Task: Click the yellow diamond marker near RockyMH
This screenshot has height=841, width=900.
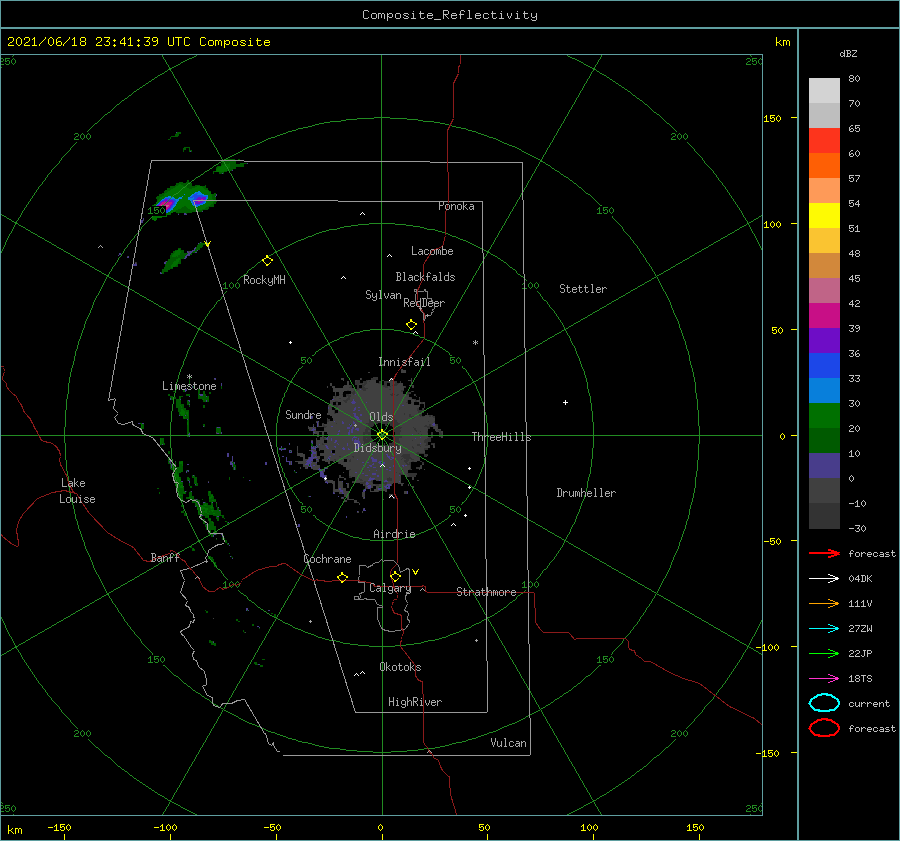Action: pyautogui.click(x=267, y=261)
